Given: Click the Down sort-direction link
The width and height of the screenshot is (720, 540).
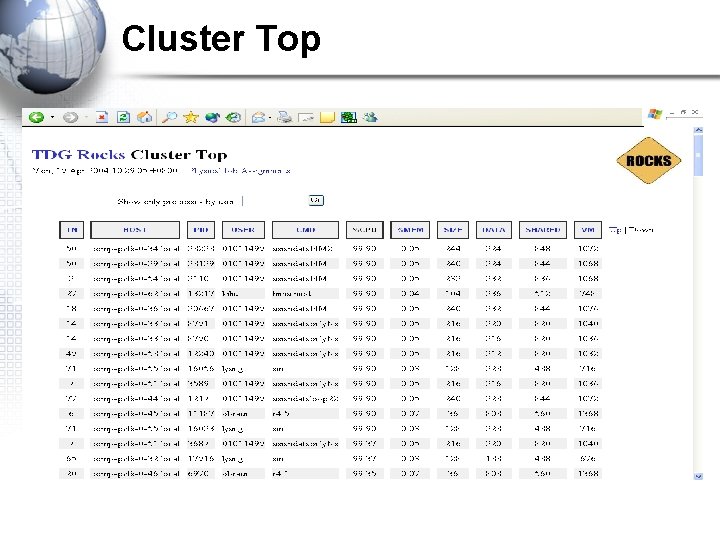Looking at the screenshot, I should tap(641, 229).
